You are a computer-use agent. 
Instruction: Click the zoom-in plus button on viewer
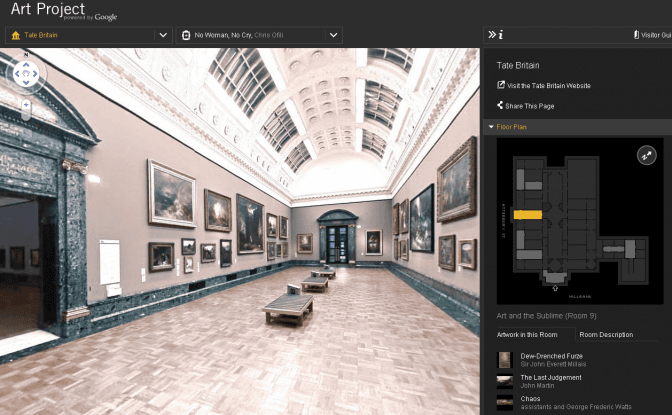pyautogui.click(x=26, y=103)
